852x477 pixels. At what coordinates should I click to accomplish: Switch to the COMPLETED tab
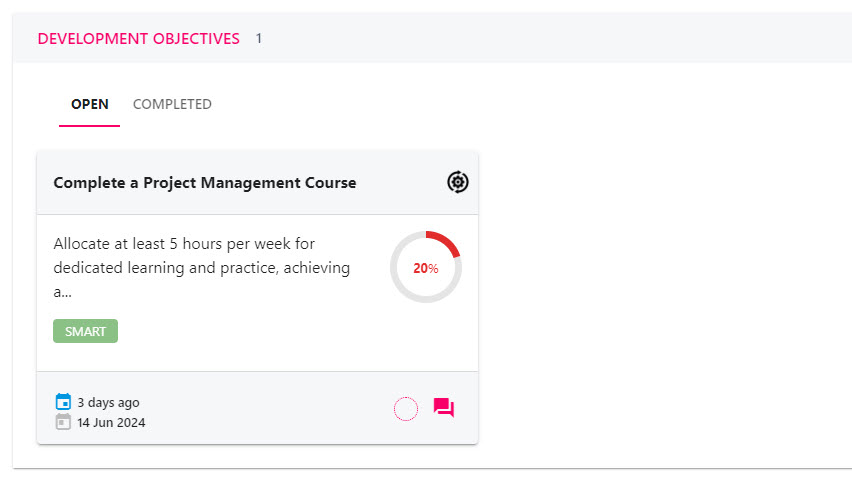pos(172,104)
